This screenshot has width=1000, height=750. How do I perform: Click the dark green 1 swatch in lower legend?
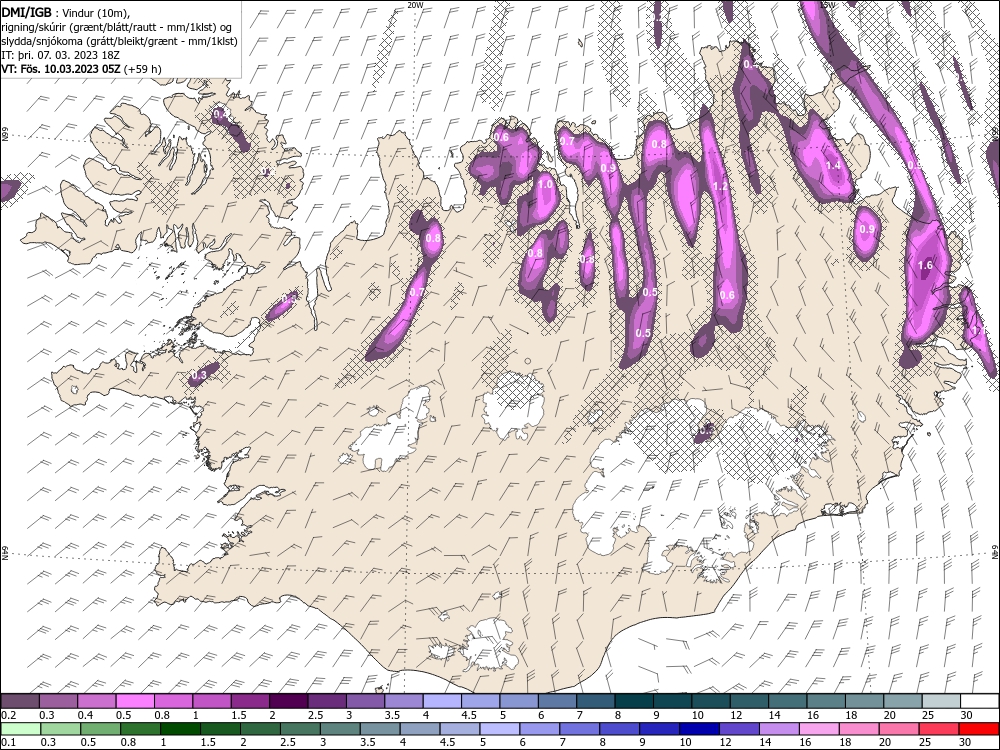coord(180,729)
